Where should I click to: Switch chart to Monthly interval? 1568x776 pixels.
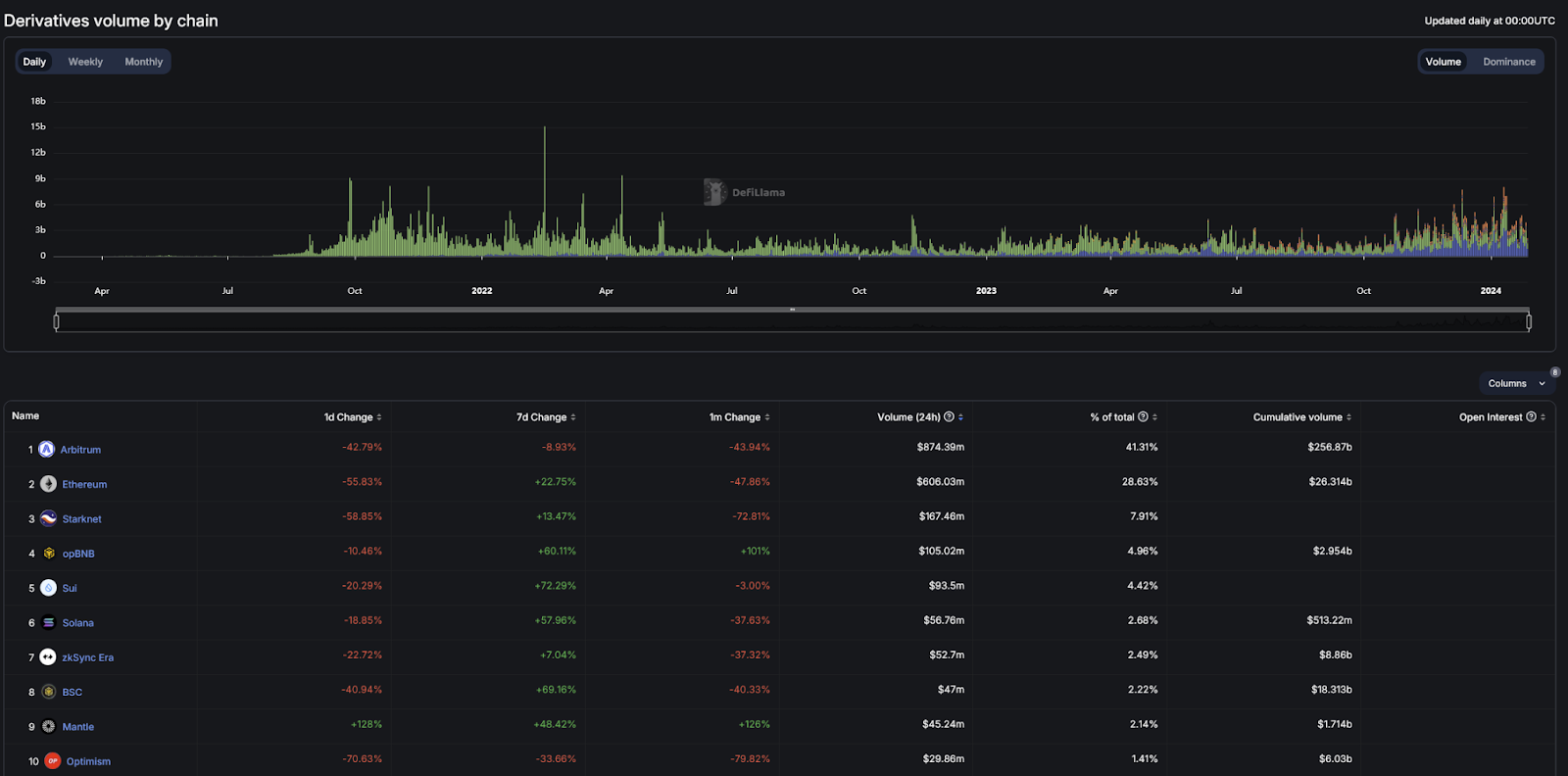pos(143,62)
